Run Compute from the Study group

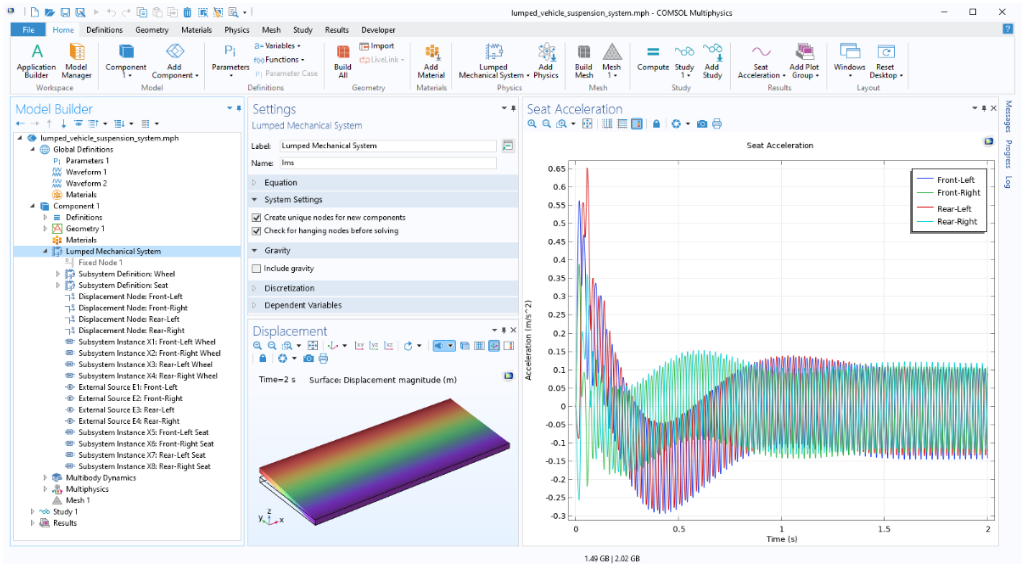[x=653, y=58]
